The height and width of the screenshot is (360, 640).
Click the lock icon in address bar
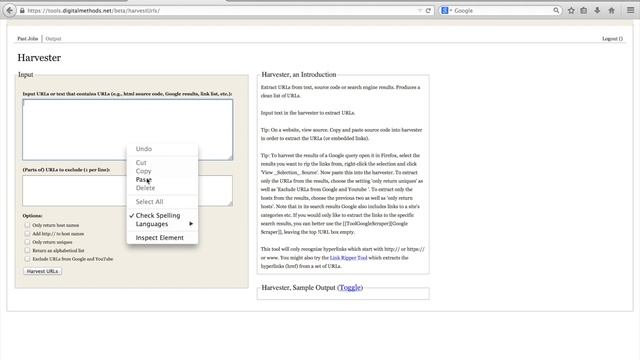22,11
